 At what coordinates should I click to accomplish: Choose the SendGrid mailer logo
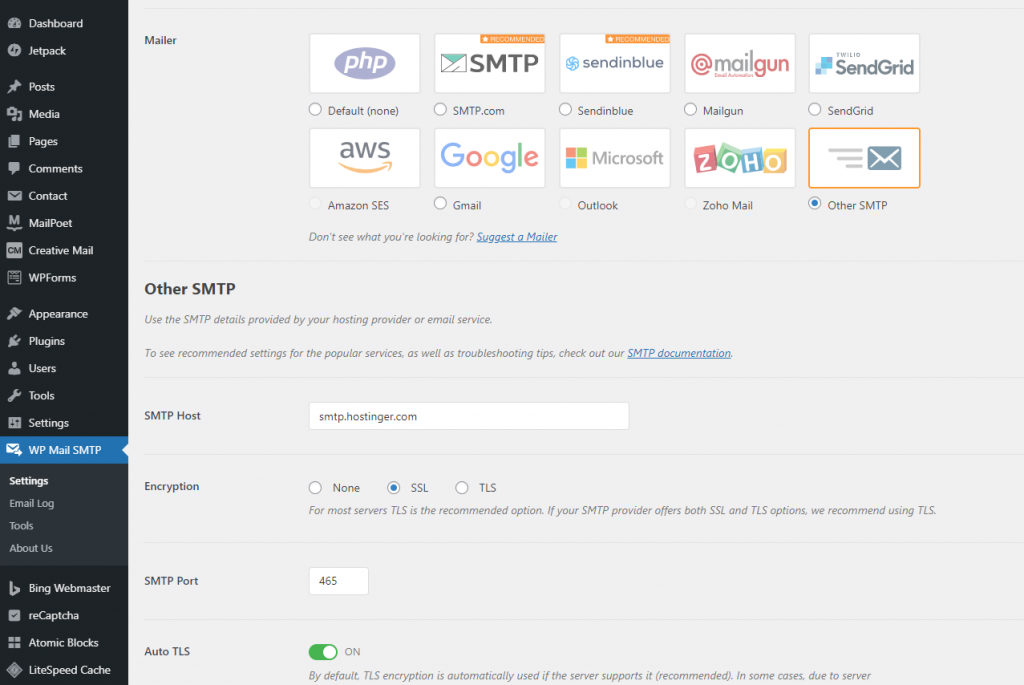[x=864, y=63]
